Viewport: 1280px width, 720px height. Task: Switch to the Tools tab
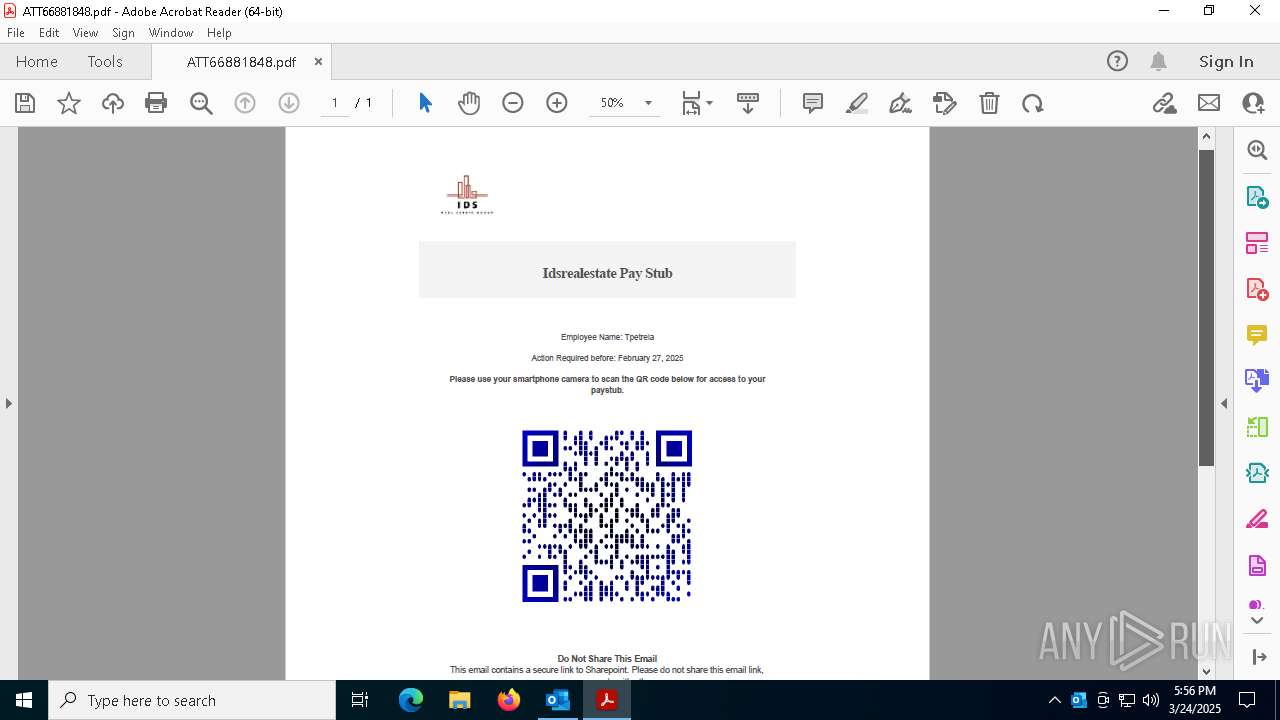pyautogui.click(x=105, y=62)
